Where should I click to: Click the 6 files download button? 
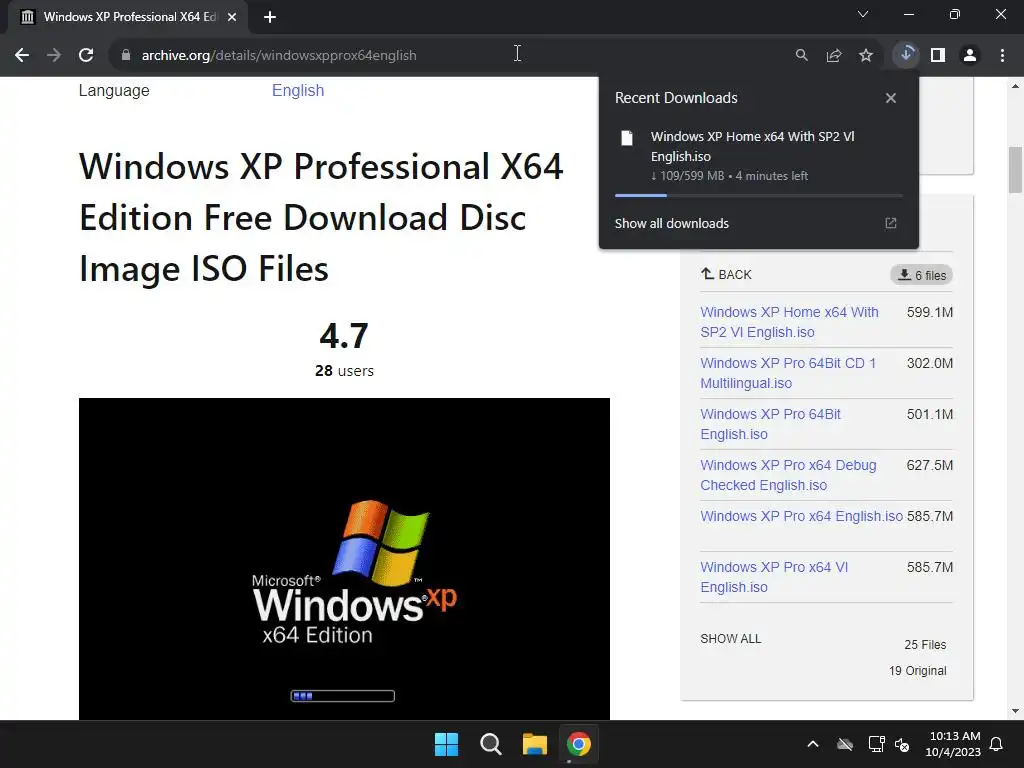pos(921,275)
